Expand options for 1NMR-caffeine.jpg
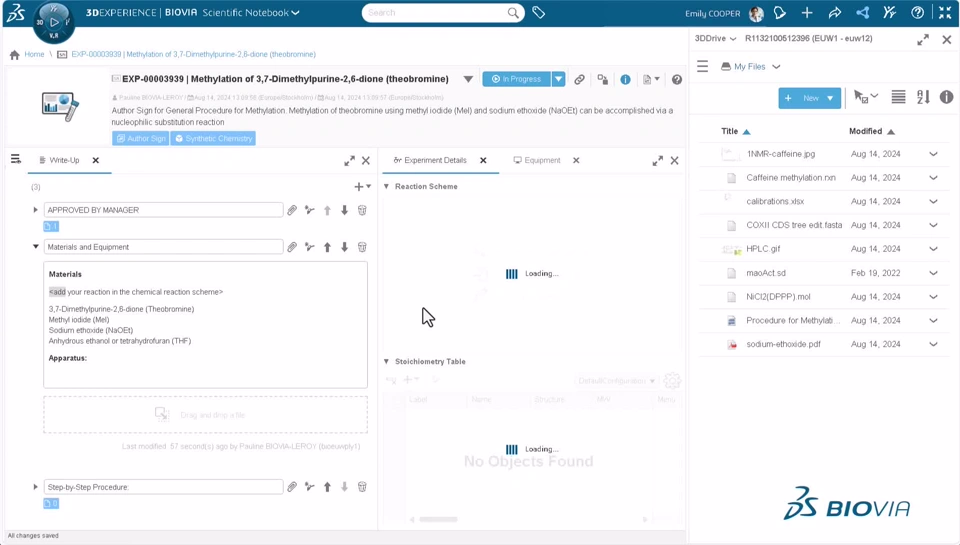The image size is (960, 545). (x=933, y=154)
